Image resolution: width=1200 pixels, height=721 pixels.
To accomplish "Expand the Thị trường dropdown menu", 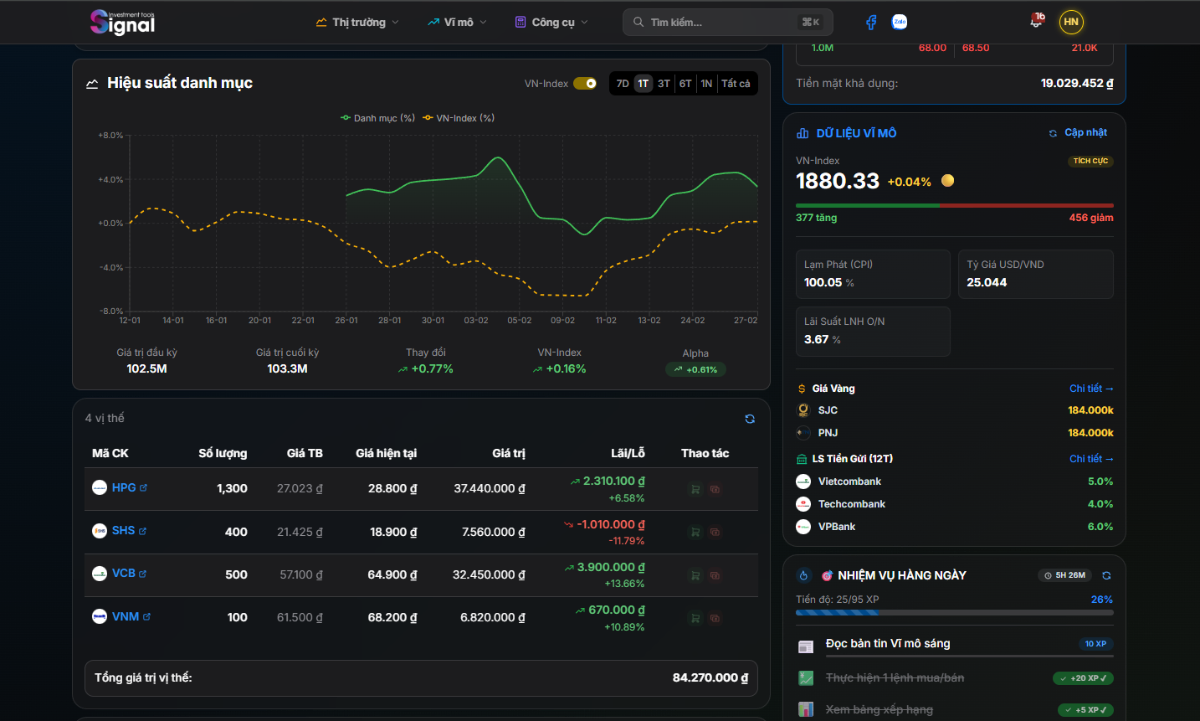I will point(357,22).
